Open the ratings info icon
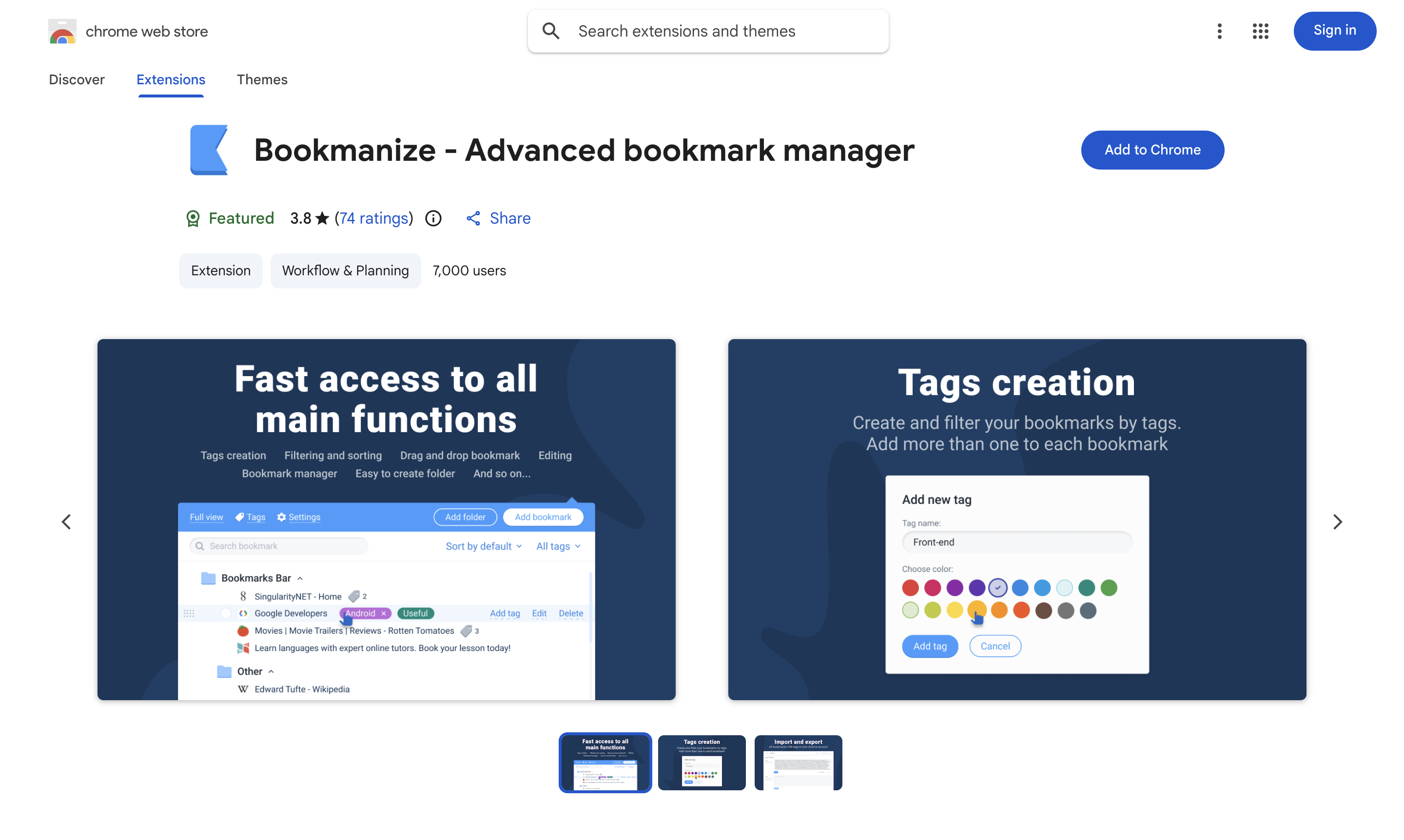The image size is (1404, 840). pos(433,218)
